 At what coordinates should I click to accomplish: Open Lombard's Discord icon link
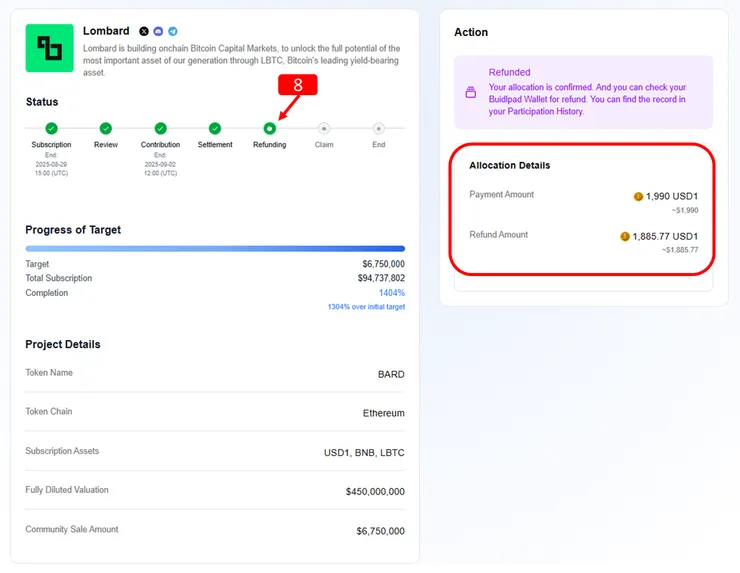click(x=158, y=32)
